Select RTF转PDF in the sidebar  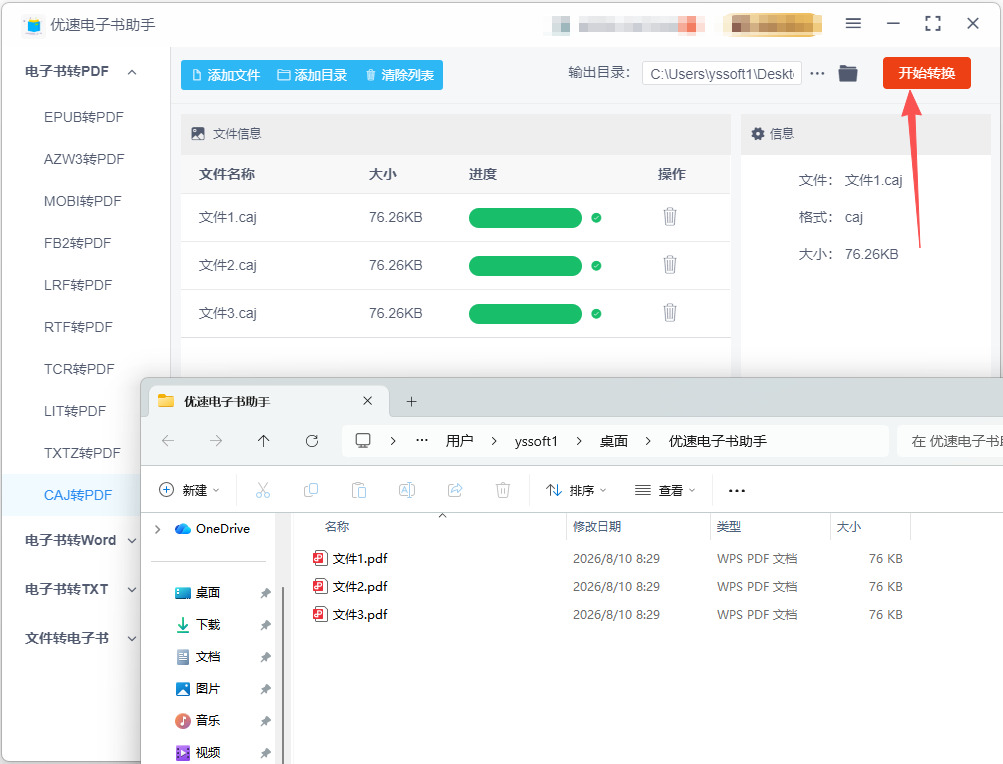(x=78, y=327)
